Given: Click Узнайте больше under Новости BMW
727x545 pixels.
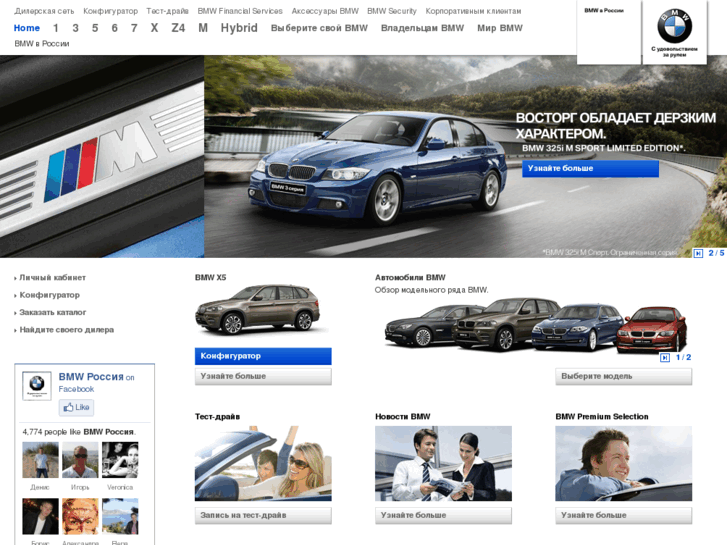Looking at the screenshot, I should (x=443, y=515).
